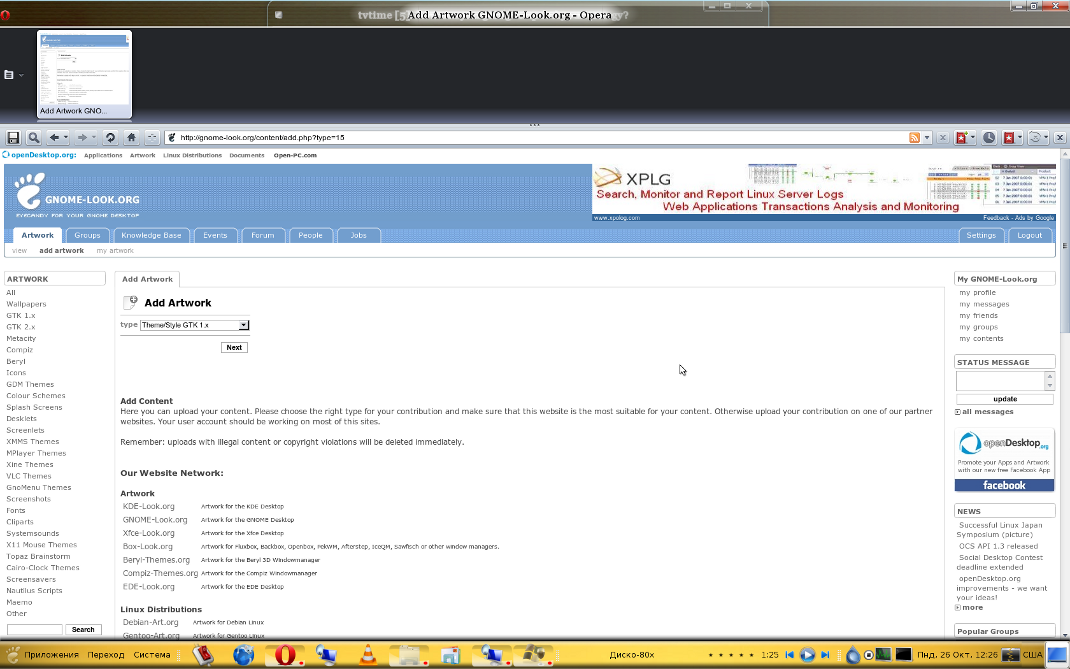The height and width of the screenshot is (669, 1070).
Task: Expand 'all messages' link
Action: [985, 412]
